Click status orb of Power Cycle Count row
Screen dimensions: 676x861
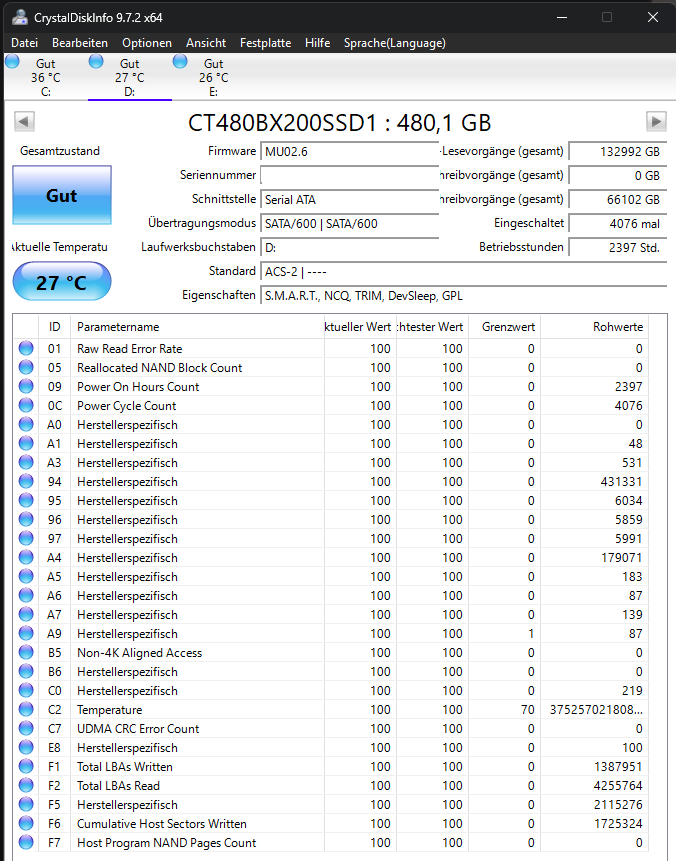tap(26, 405)
